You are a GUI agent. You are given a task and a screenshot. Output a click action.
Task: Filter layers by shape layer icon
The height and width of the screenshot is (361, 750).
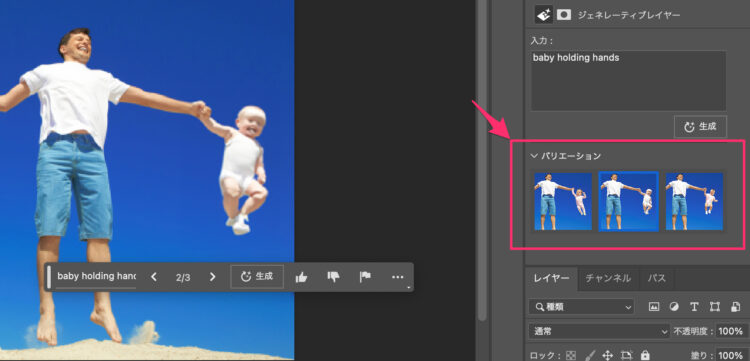[x=715, y=306]
